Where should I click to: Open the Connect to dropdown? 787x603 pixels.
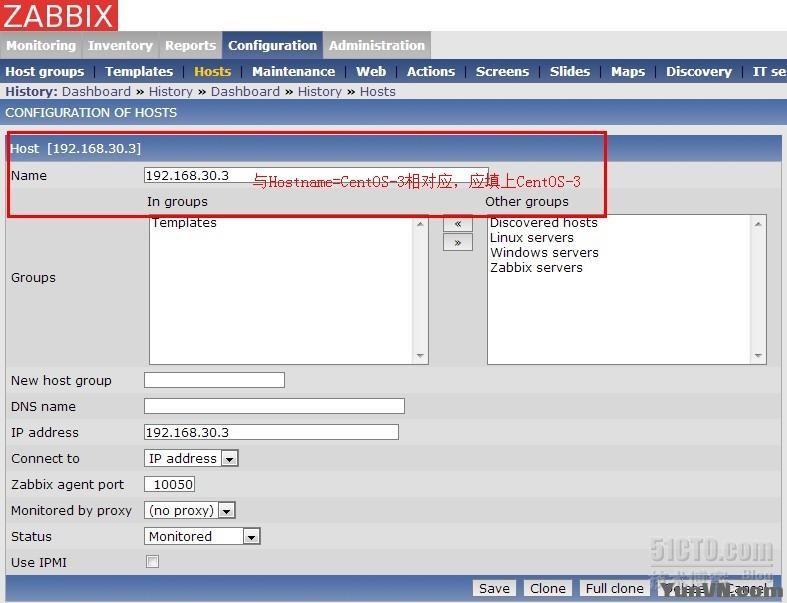[191, 458]
